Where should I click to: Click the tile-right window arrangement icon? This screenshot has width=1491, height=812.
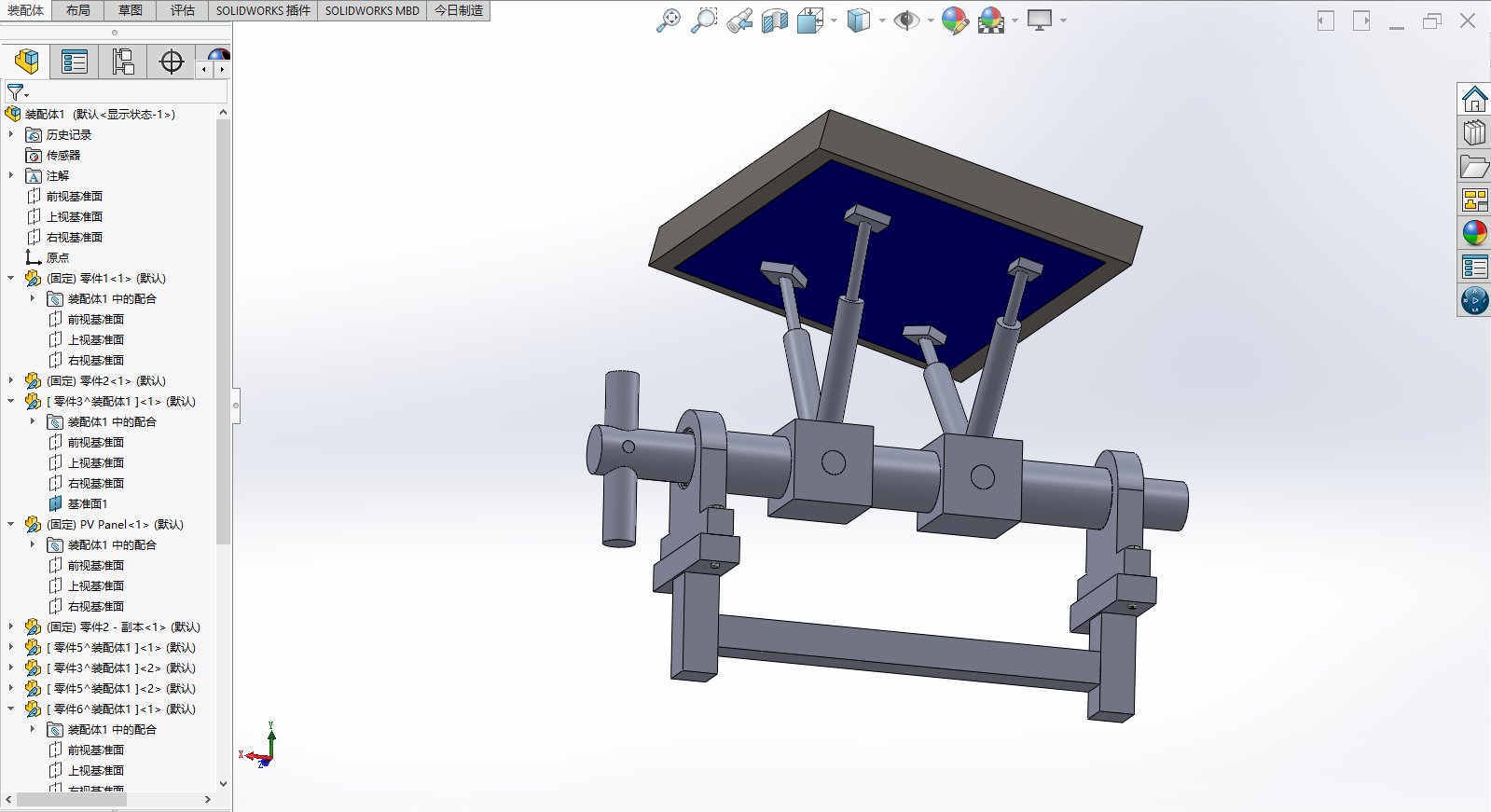(x=1361, y=21)
